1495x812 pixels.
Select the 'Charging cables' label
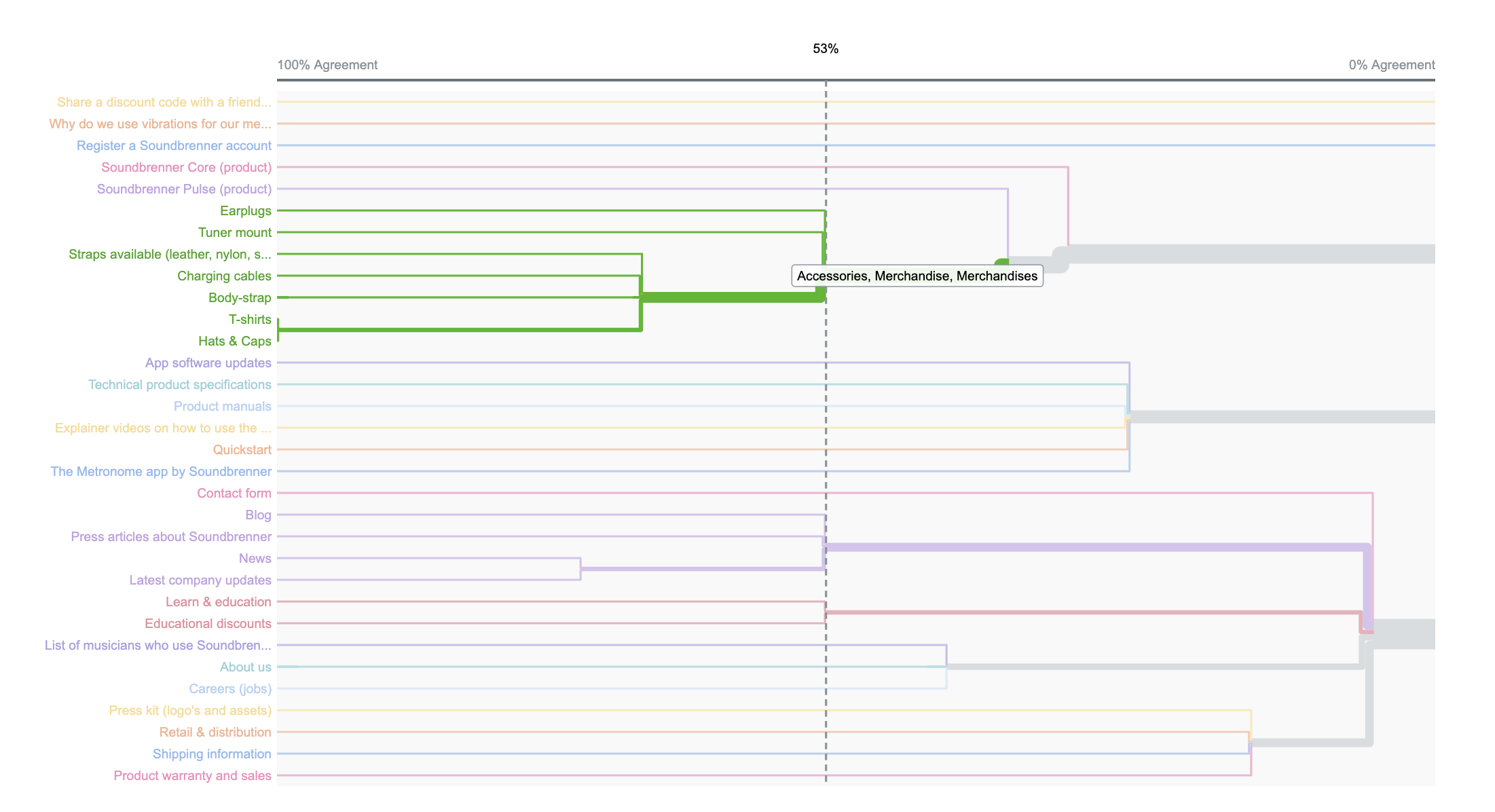point(224,276)
